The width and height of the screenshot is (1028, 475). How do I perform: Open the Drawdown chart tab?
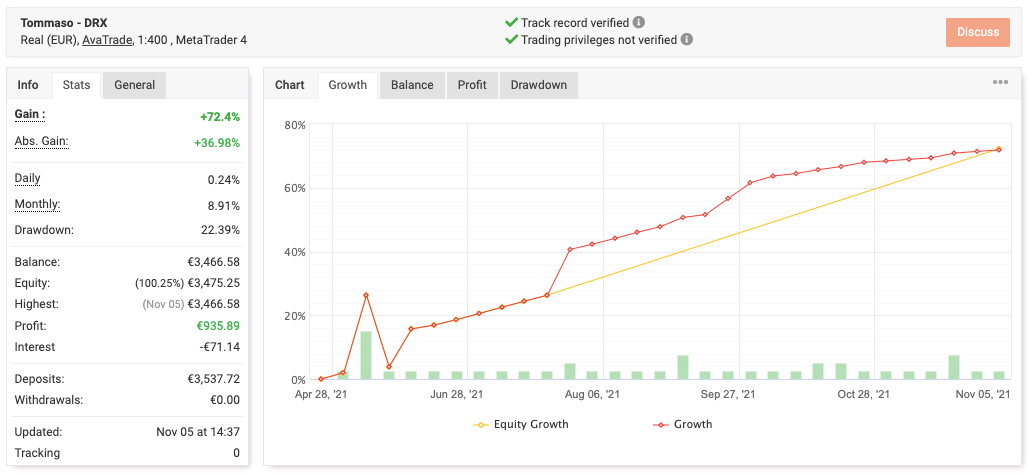[x=538, y=85]
